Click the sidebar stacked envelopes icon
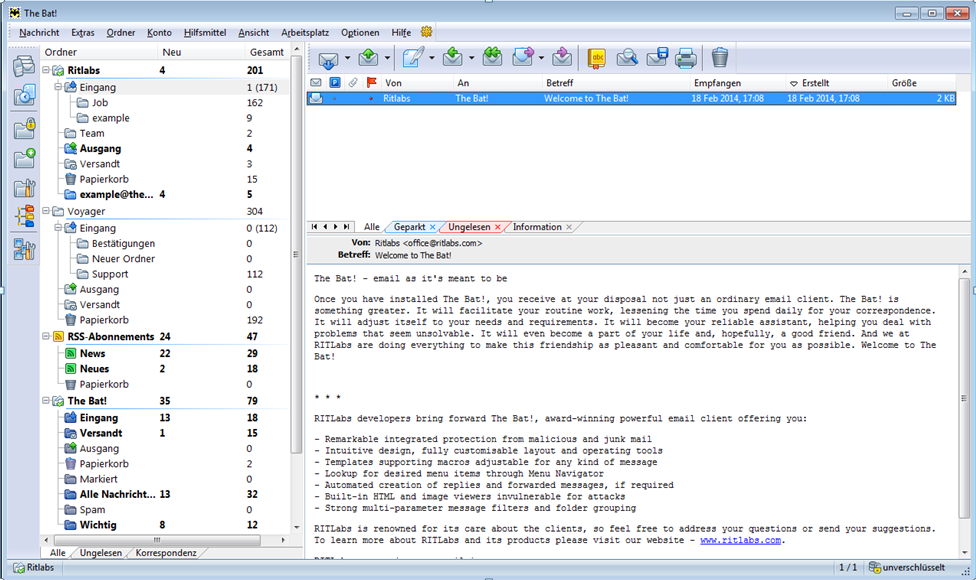Image resolution: width=976 pixels, height=580 pixels. [24, 65]
